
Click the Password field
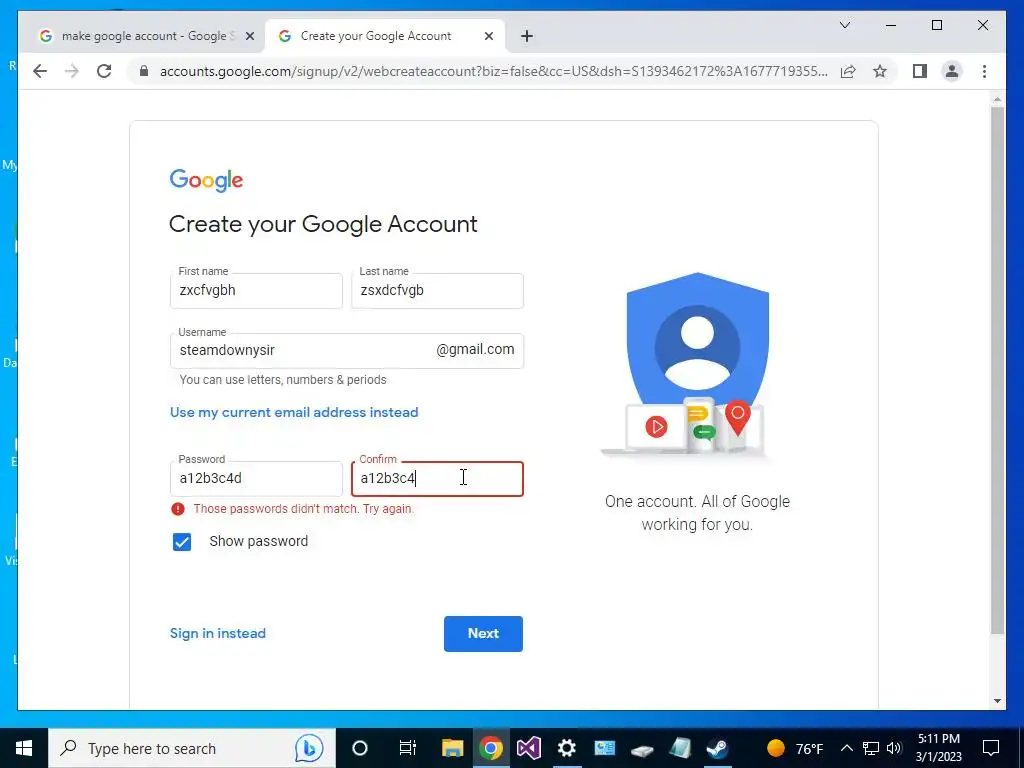256,479
